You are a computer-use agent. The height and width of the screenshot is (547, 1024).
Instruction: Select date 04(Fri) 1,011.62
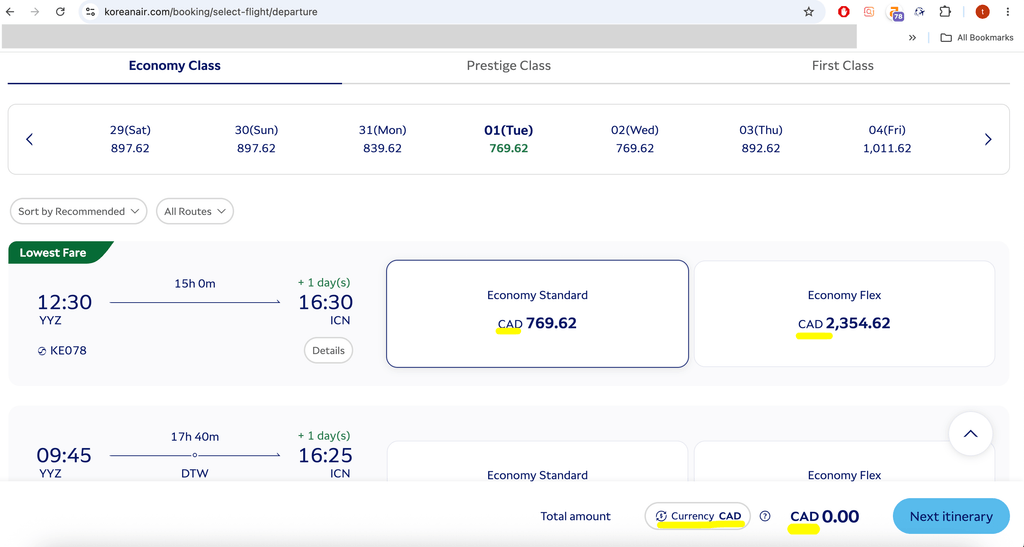[x=887, y=139]
